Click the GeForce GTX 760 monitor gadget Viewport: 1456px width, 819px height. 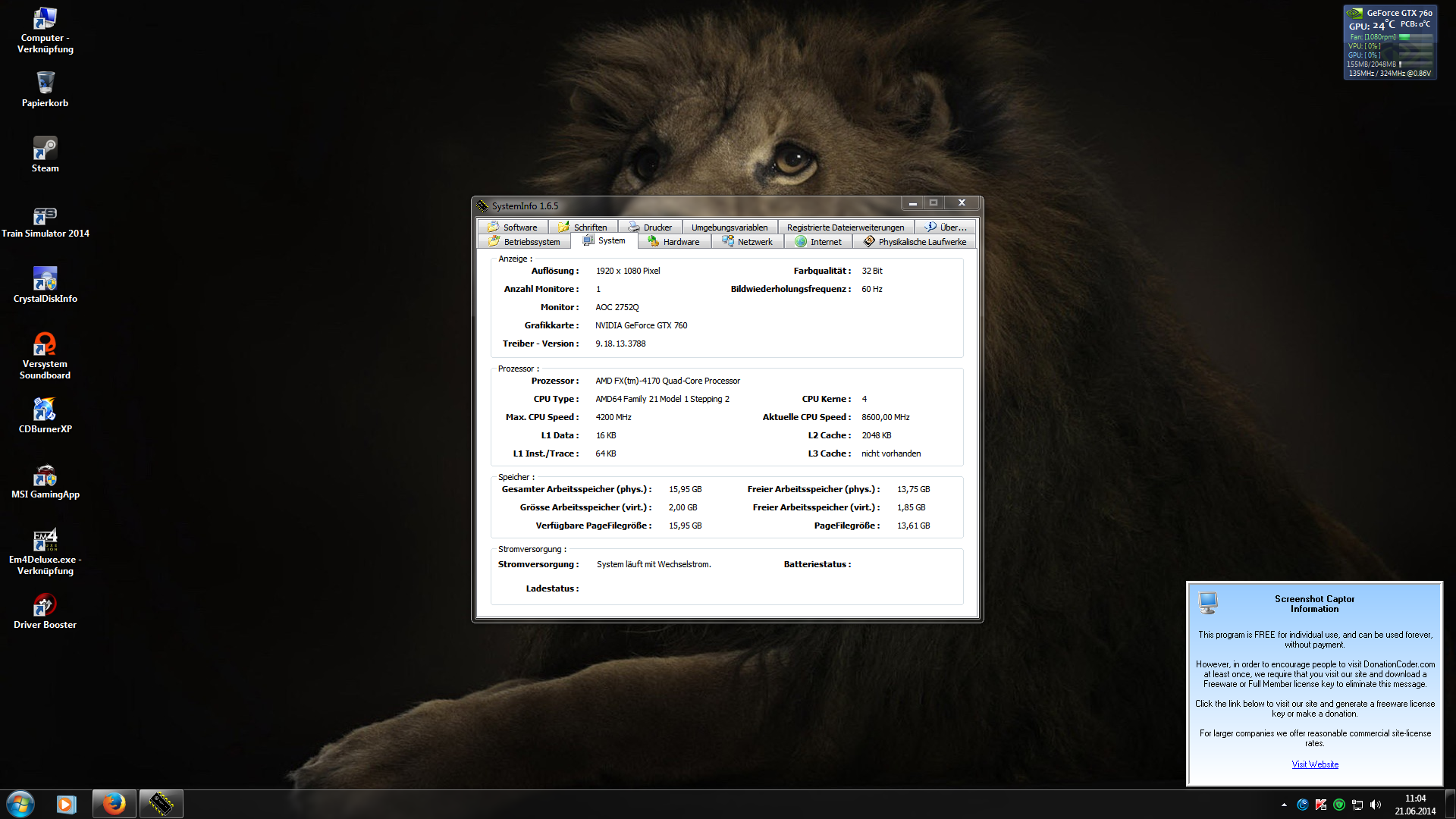[1389, 42]
